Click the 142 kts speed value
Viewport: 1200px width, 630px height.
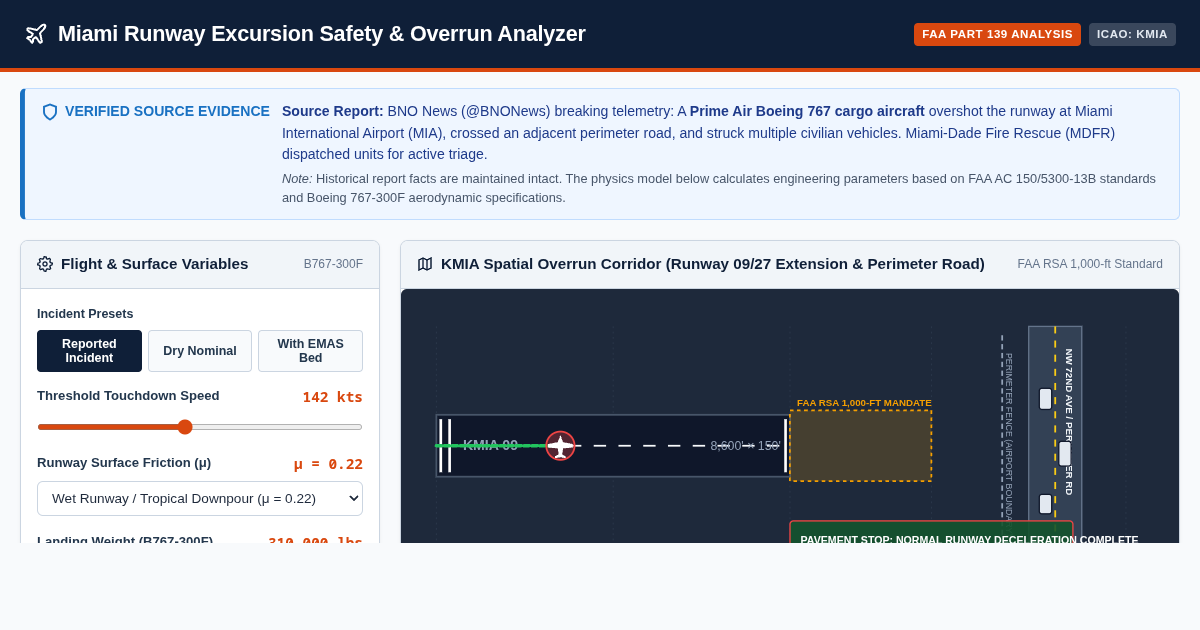coord(333,397)
